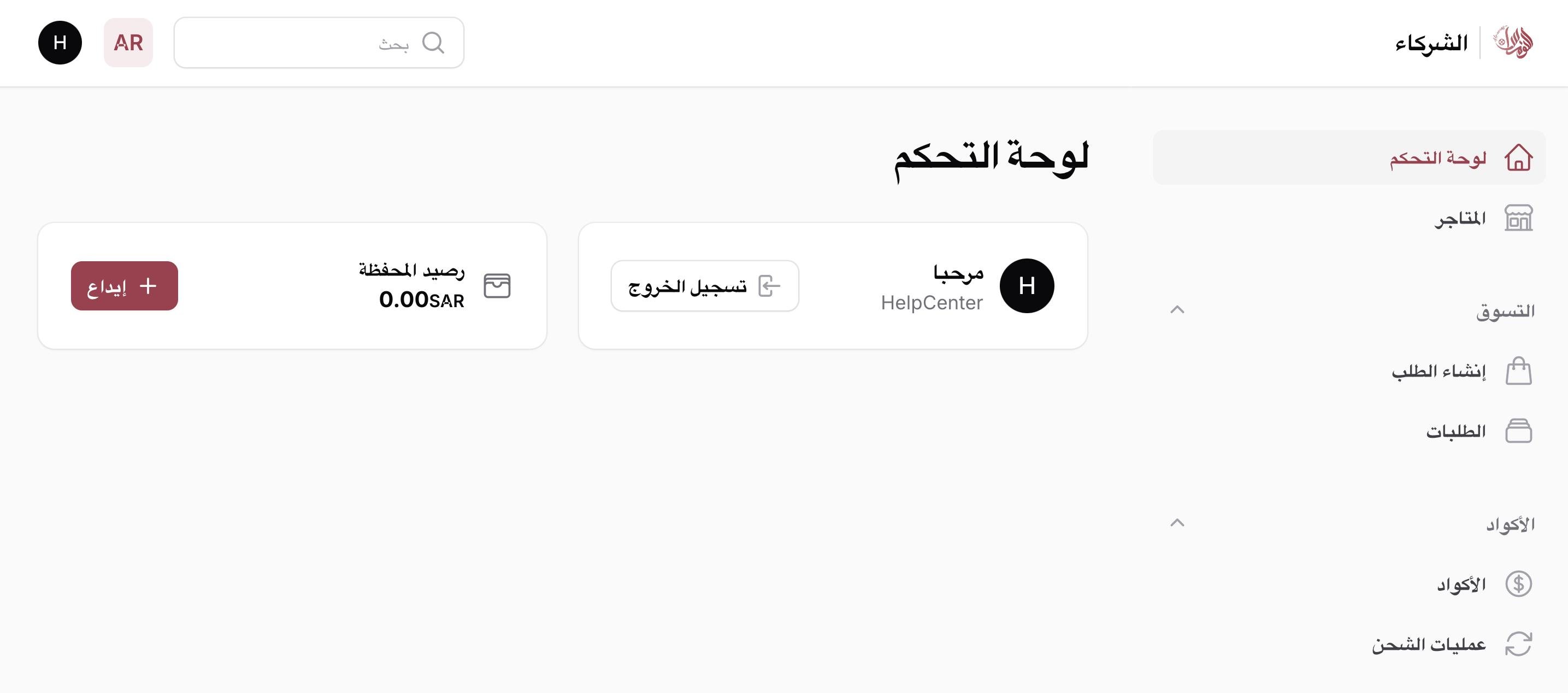Open the black H avatar in header
This screenshot has width=1568, height=693.
click(x=60, y=43)
